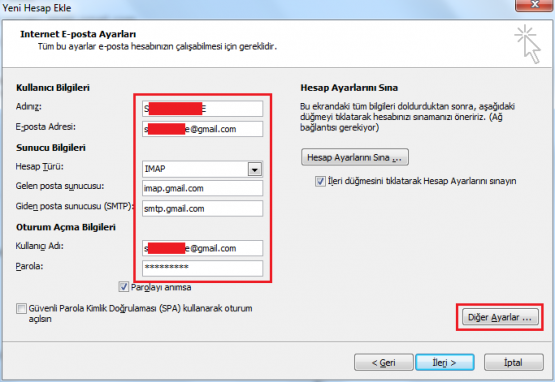Cancel with the İptal button
Screen dimensions: 555x382
(x=514, y=363)
